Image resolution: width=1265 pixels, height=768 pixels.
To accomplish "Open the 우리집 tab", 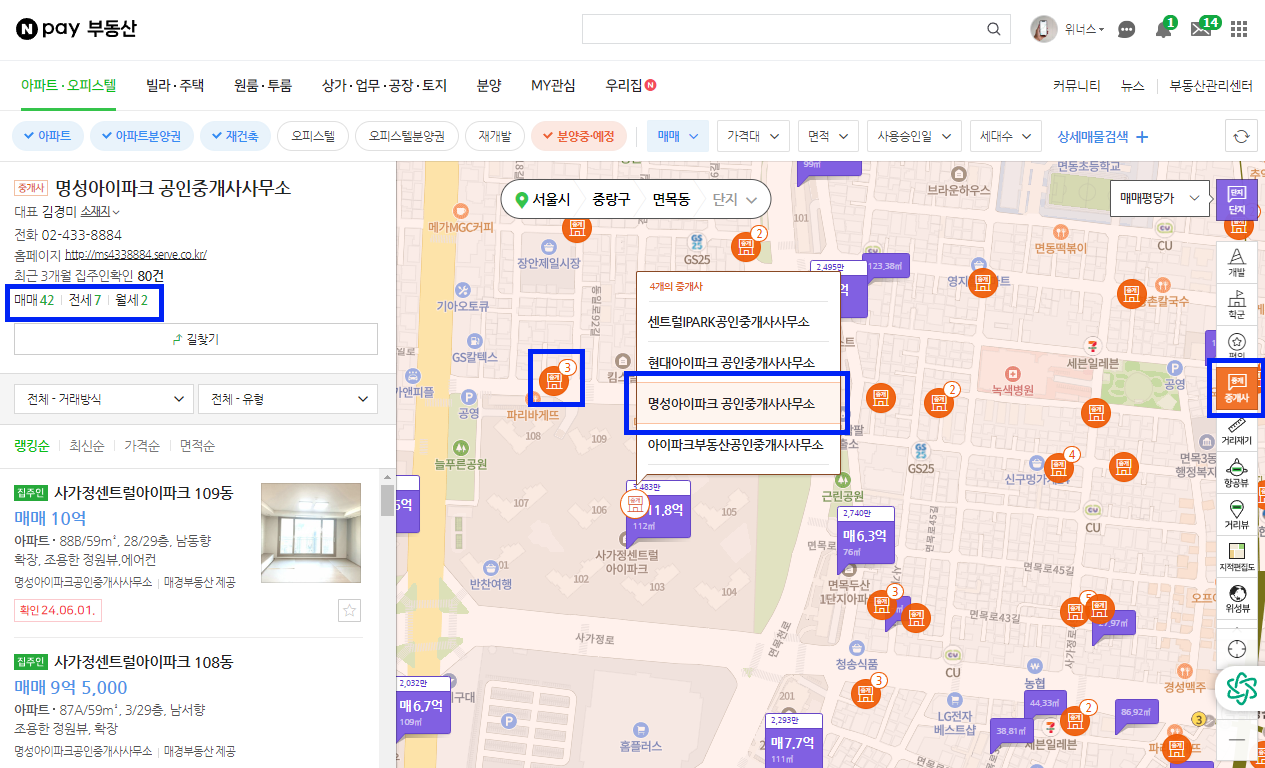I will tap(630, 86).
